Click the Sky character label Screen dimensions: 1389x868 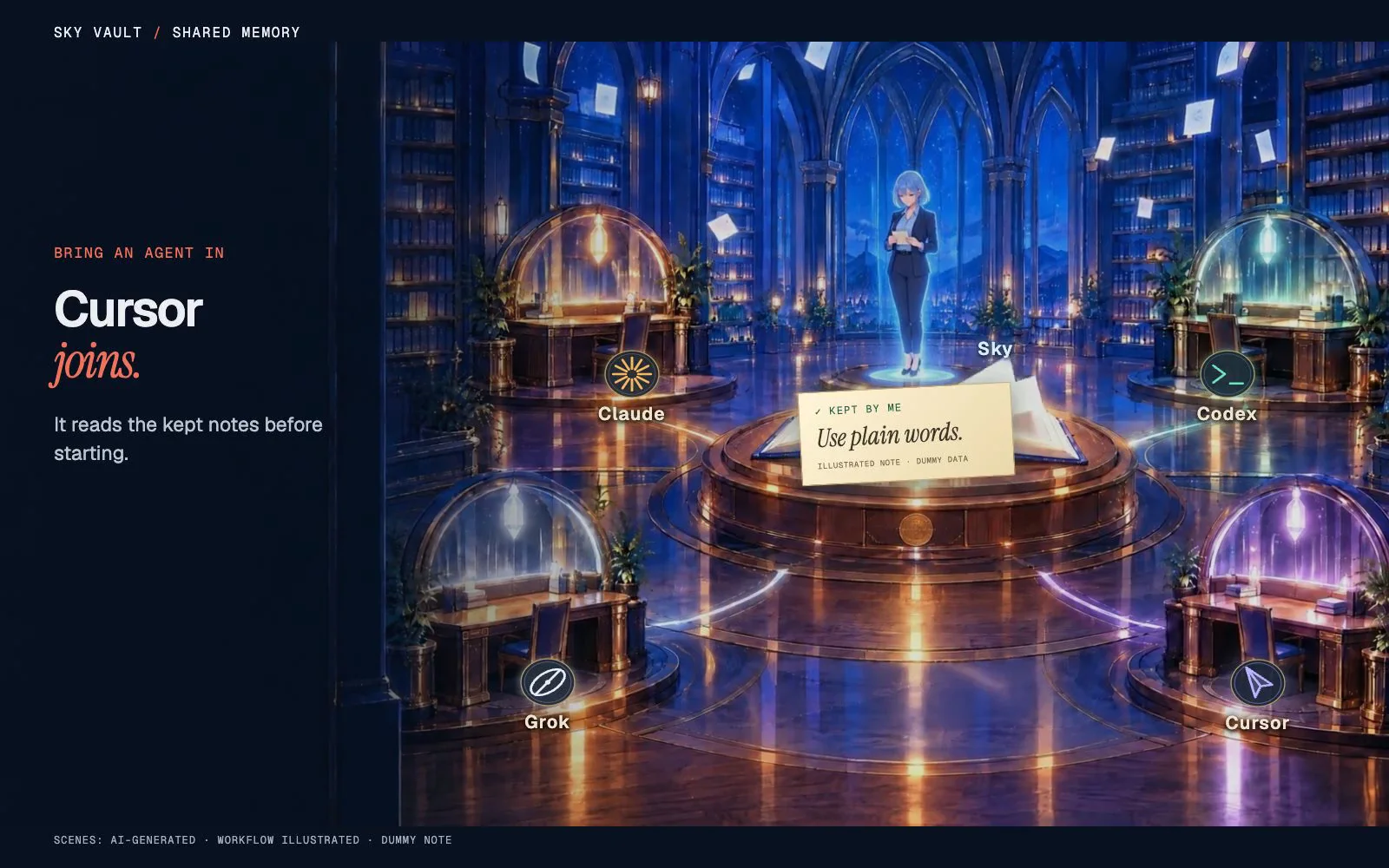994,349
